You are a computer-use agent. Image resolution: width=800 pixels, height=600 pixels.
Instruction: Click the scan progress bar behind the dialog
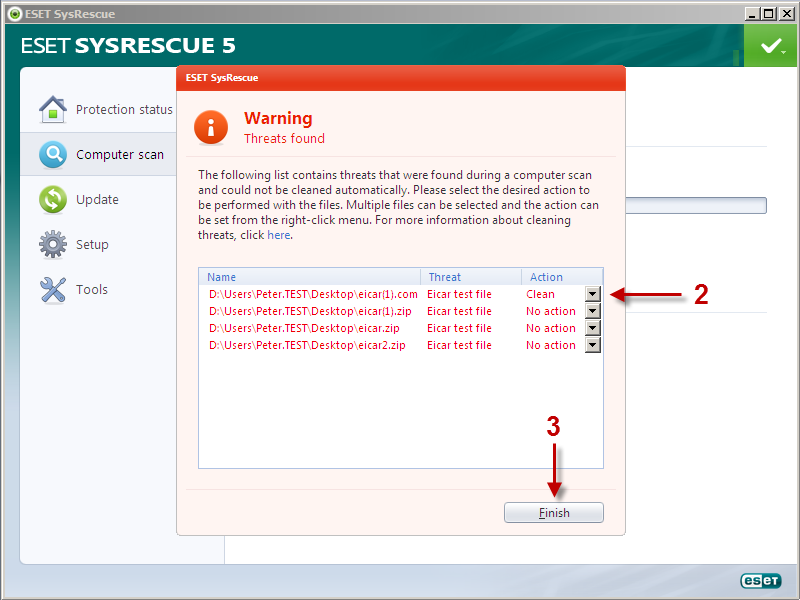pos(696,206)
